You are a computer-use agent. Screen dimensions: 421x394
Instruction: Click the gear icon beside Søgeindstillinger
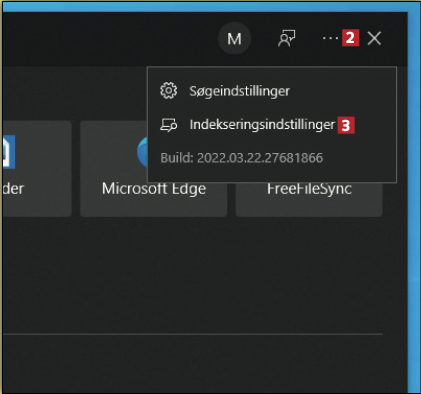tap(169, 90)
